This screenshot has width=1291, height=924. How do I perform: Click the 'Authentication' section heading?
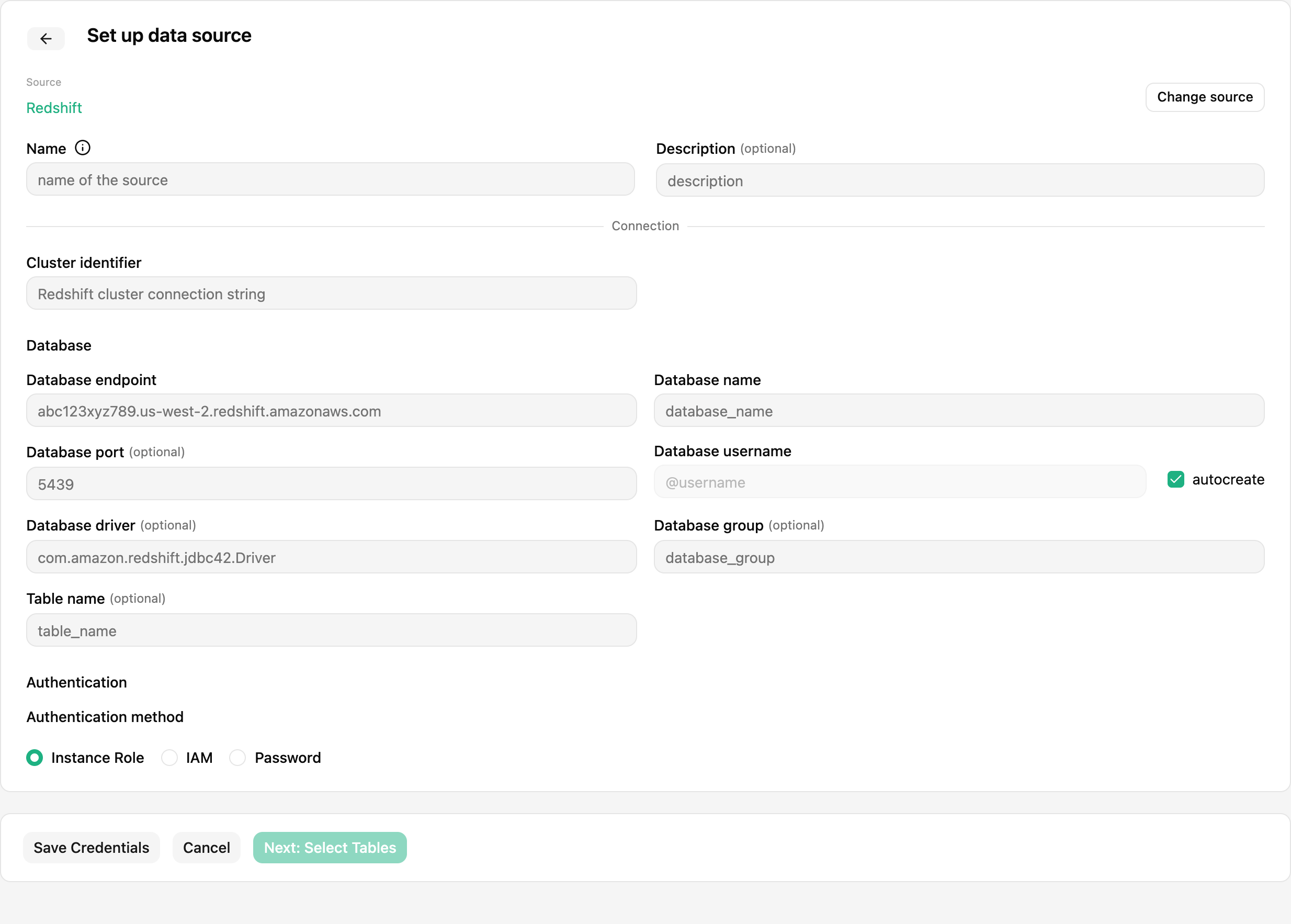(76, 683)
